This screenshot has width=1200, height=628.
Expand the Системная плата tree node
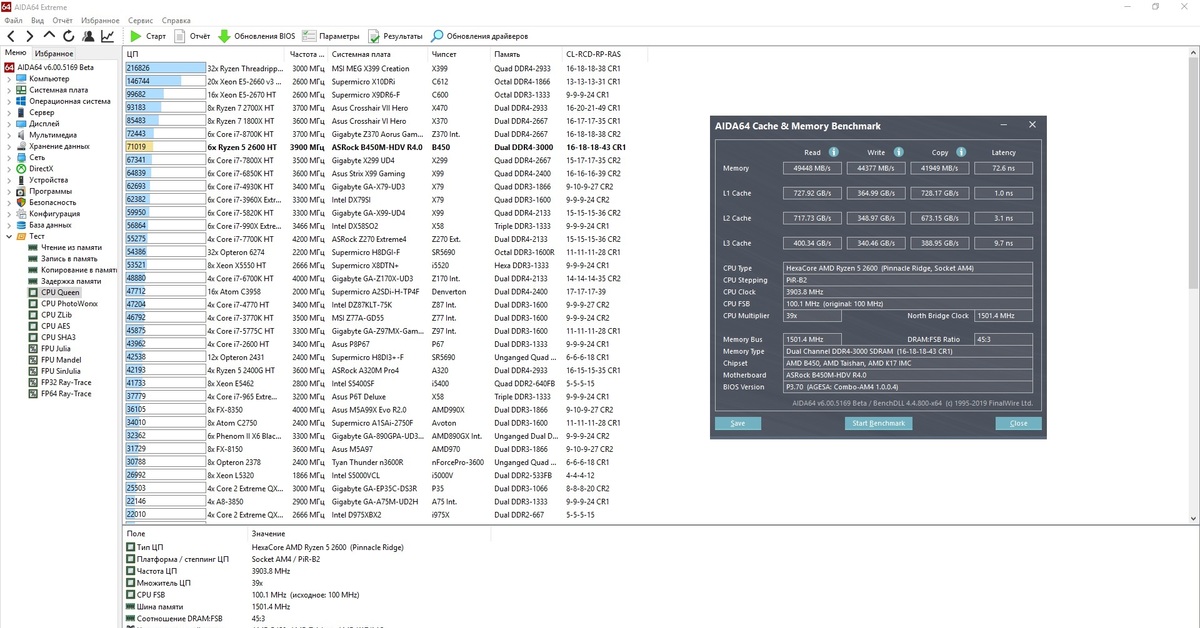(9, 90)
